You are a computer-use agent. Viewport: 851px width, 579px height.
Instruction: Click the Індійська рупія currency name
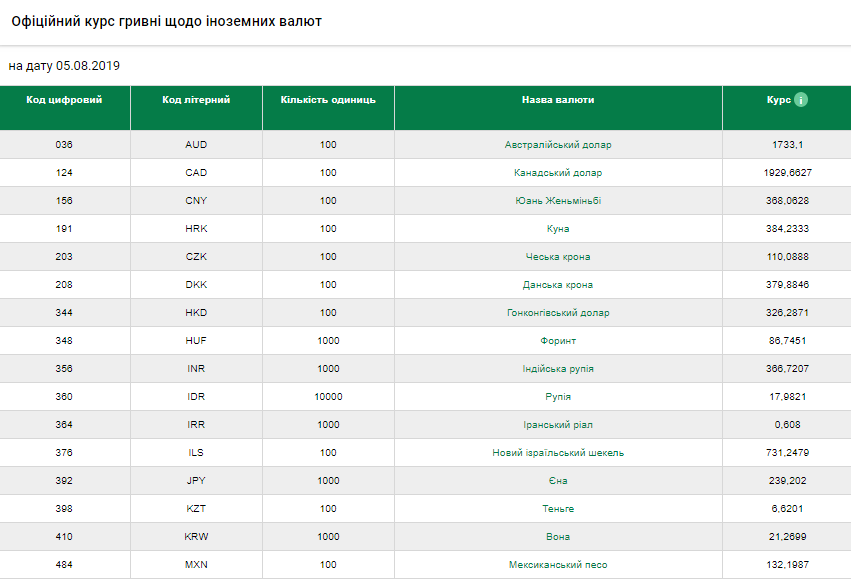(x=558, y=369)
